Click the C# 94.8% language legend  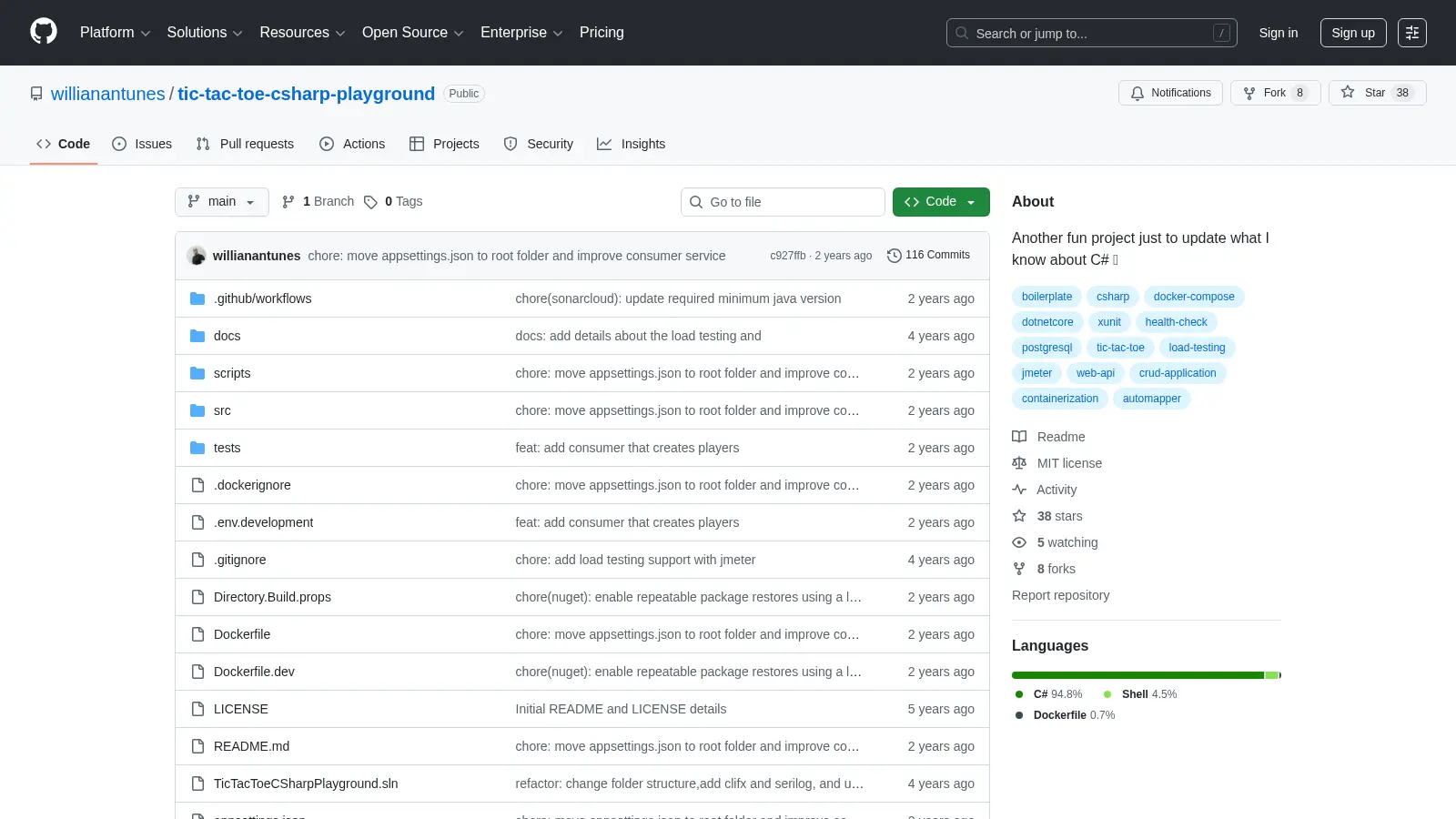1049,694
